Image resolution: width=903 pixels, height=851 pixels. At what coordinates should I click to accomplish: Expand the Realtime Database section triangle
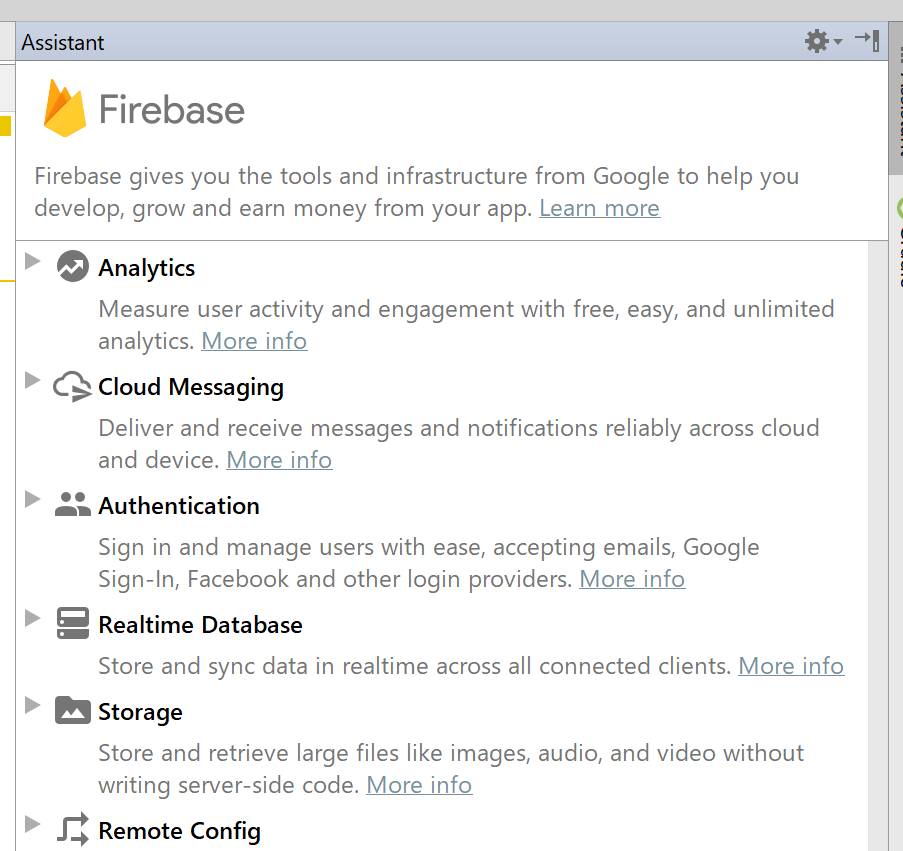[x=33, y=618]
